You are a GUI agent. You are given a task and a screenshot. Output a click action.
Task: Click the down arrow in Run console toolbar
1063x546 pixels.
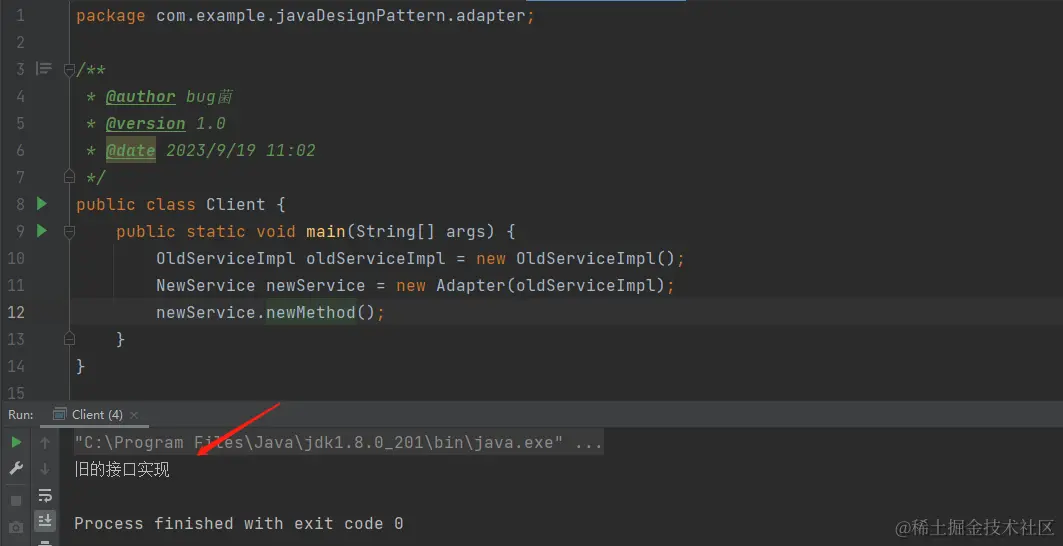(45, 469)
